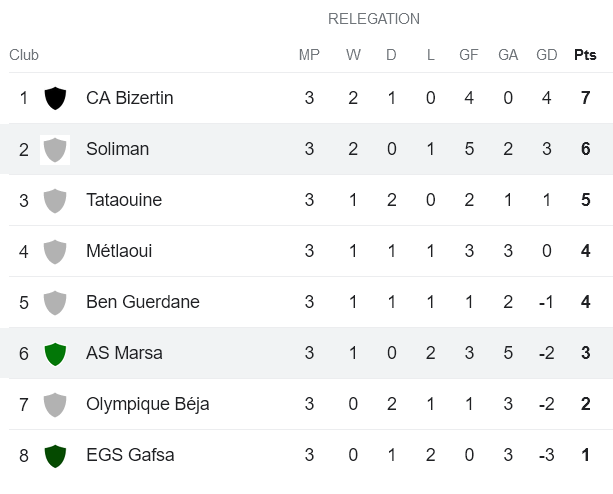This screenshot has width=613, height=494.
Task: Click Olympique Béja team name
Action: click(x=146, y=404)
